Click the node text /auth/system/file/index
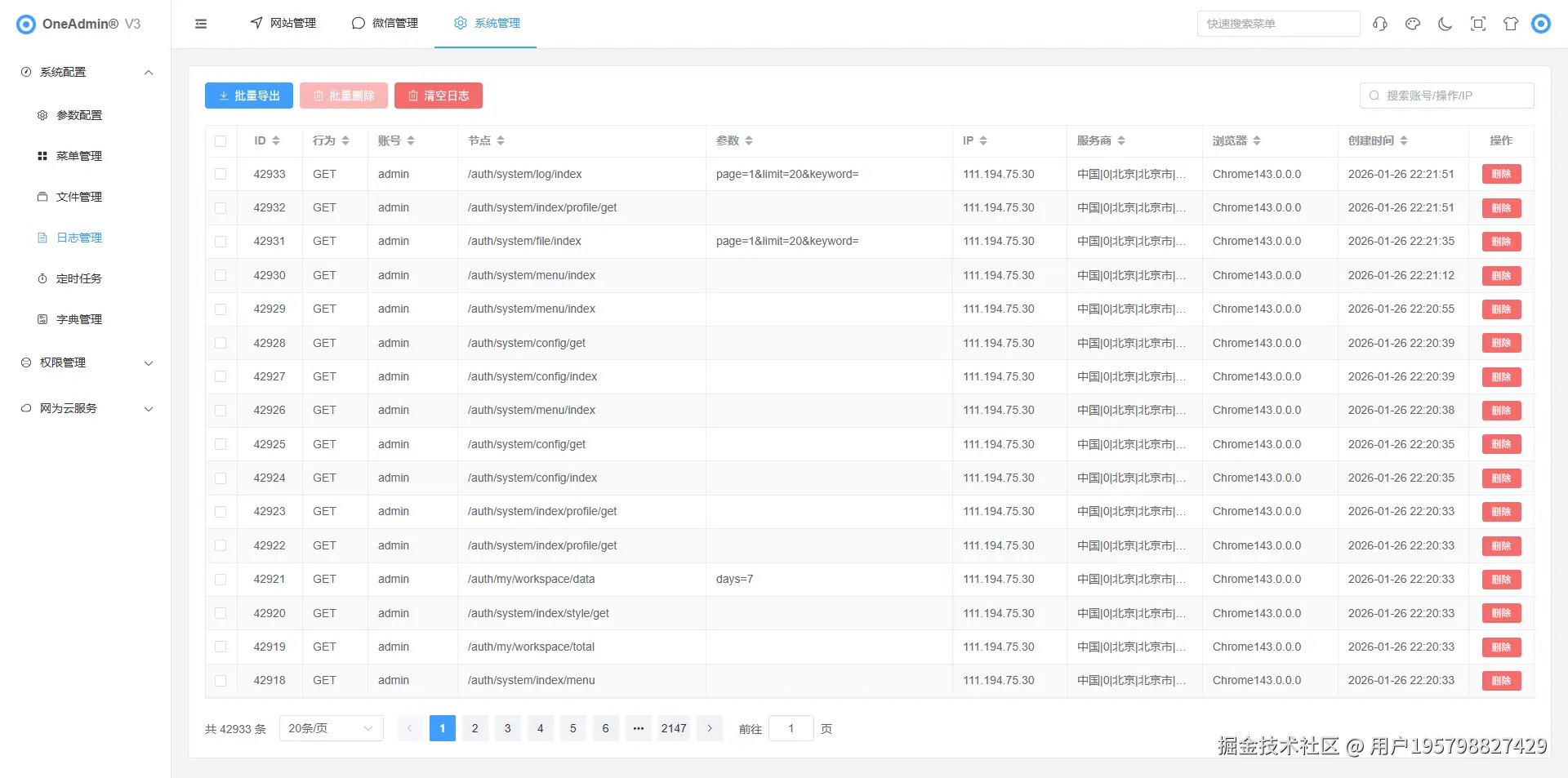This screenshot has height=778, width=1568. pyautogui.click(x=524, y=241)
